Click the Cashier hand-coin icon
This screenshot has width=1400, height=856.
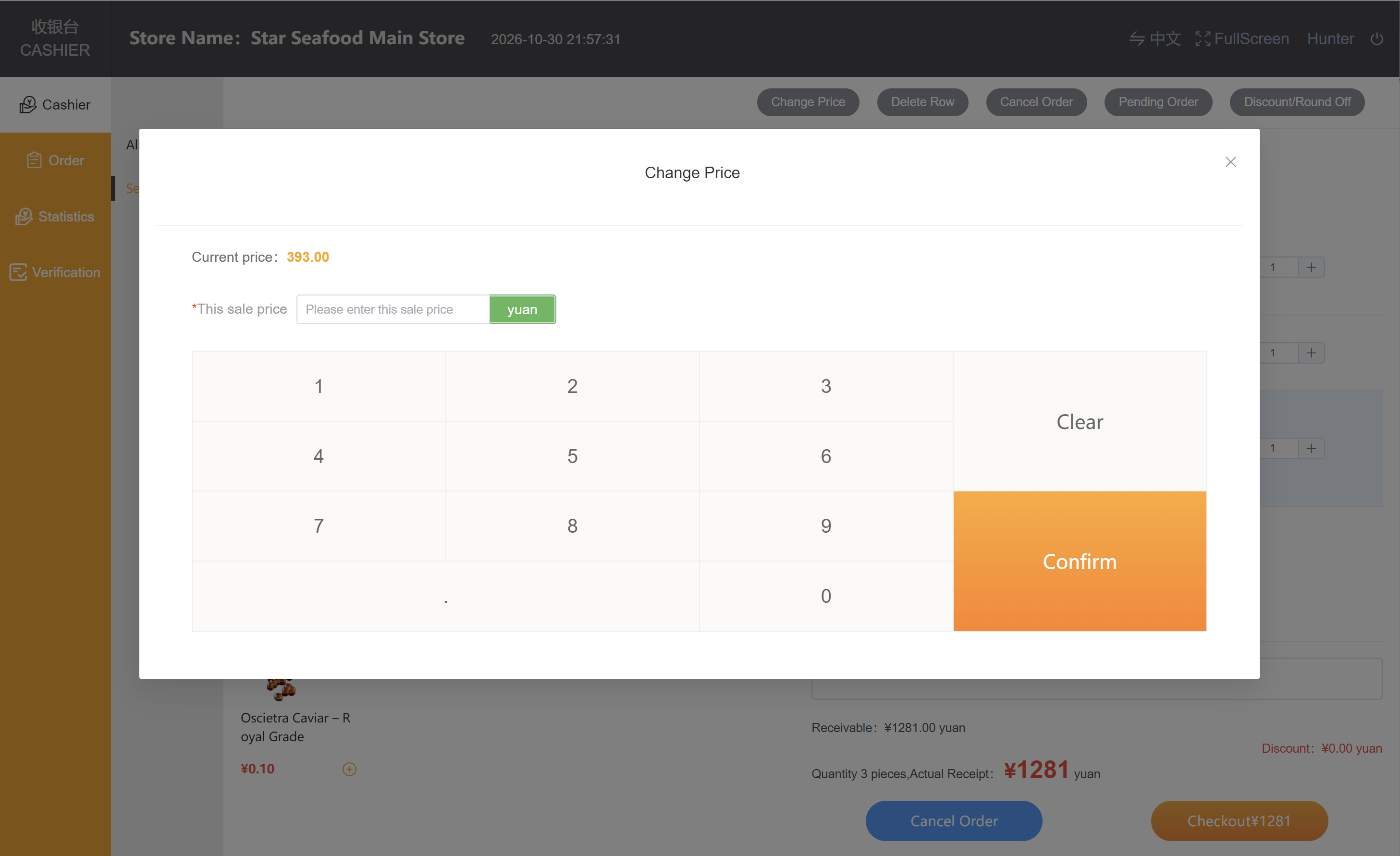[28, 105]
